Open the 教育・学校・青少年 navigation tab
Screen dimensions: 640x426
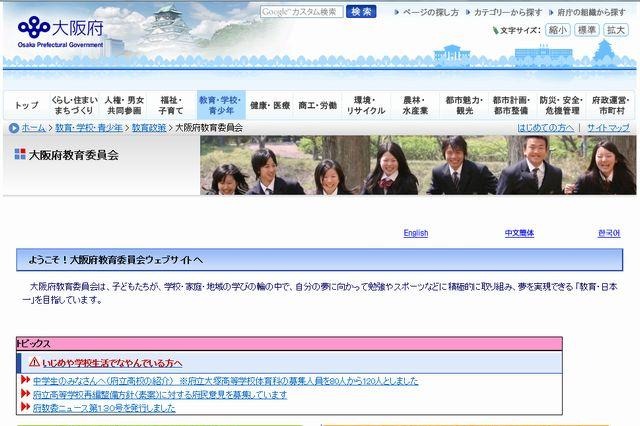tap(220, 105)
